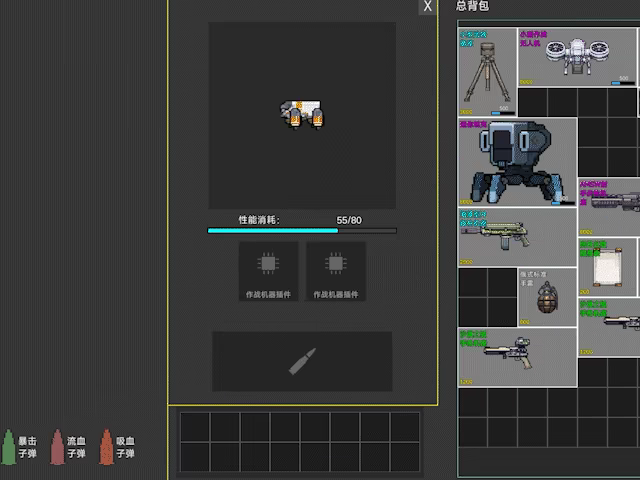Select the four-legged mech walker item
Viewport: 640px width, 480px height.
point(518,162)
